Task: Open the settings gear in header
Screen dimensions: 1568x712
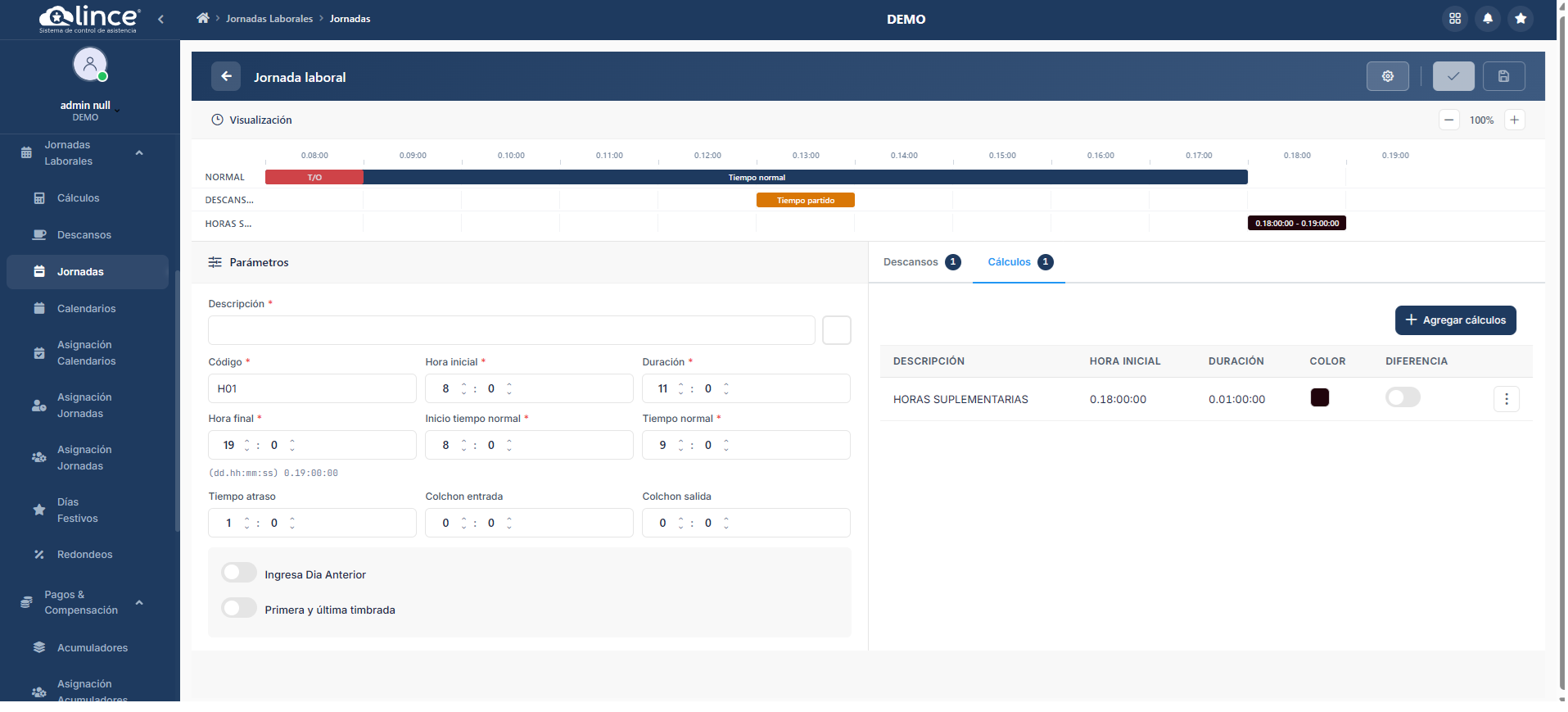Action: [x=1387, y=76]
